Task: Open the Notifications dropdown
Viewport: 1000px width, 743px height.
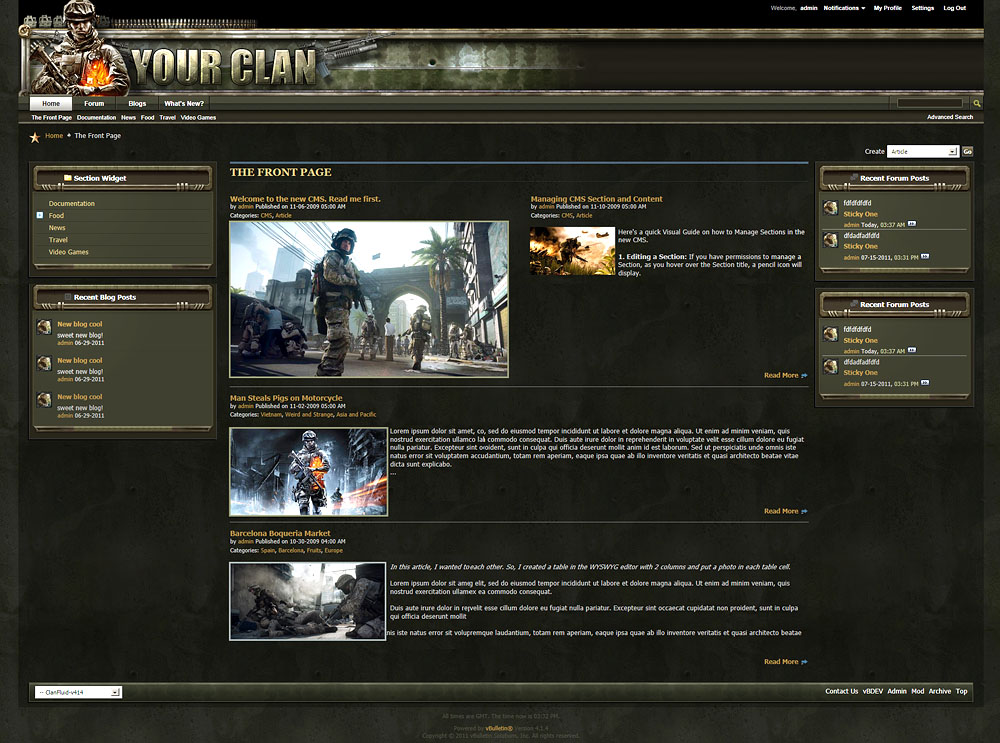Action: coord(844,8)
